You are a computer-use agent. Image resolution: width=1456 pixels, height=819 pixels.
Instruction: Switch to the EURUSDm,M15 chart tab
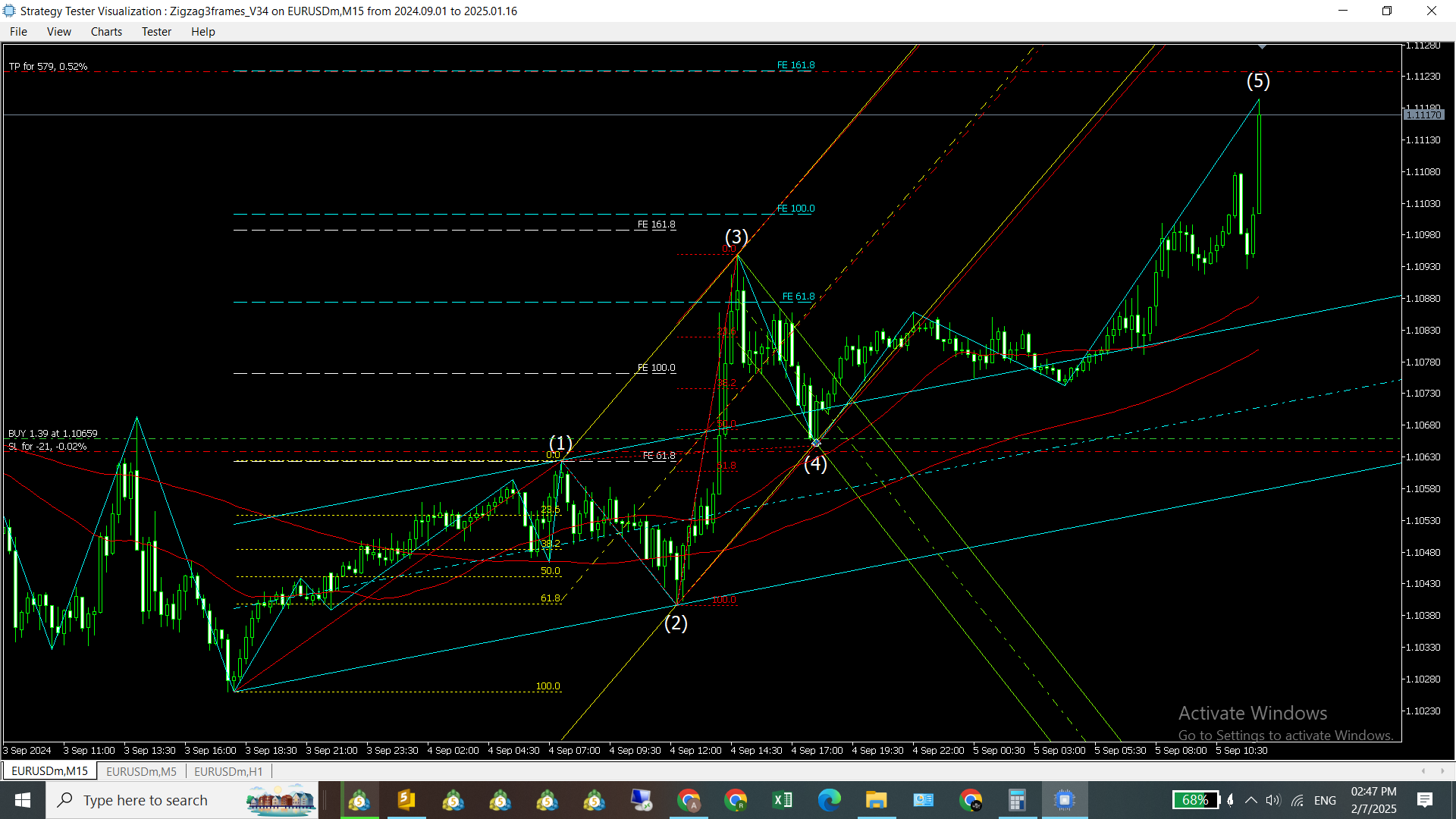click(50, 771)
